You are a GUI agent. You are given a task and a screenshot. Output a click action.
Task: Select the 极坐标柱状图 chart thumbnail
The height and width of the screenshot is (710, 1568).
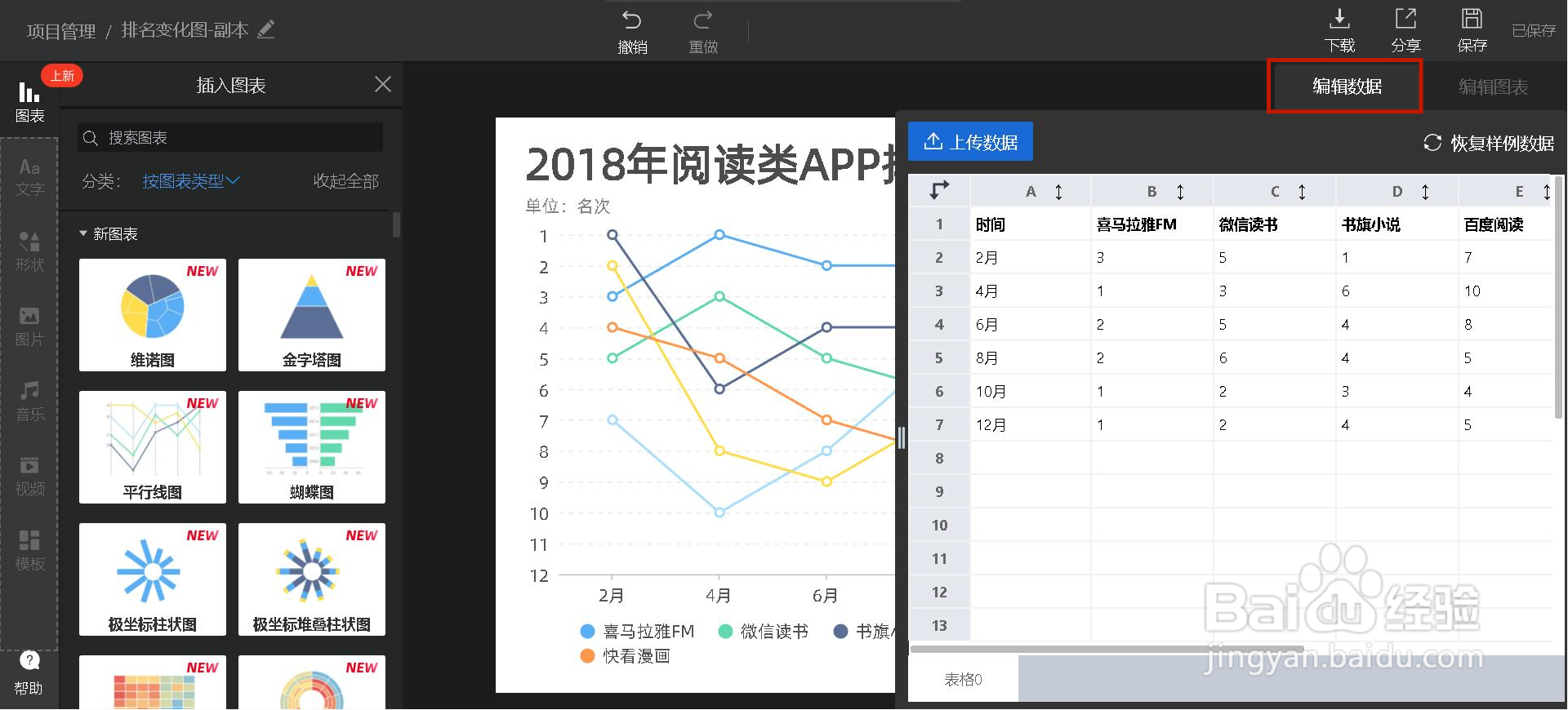(153, 579)
